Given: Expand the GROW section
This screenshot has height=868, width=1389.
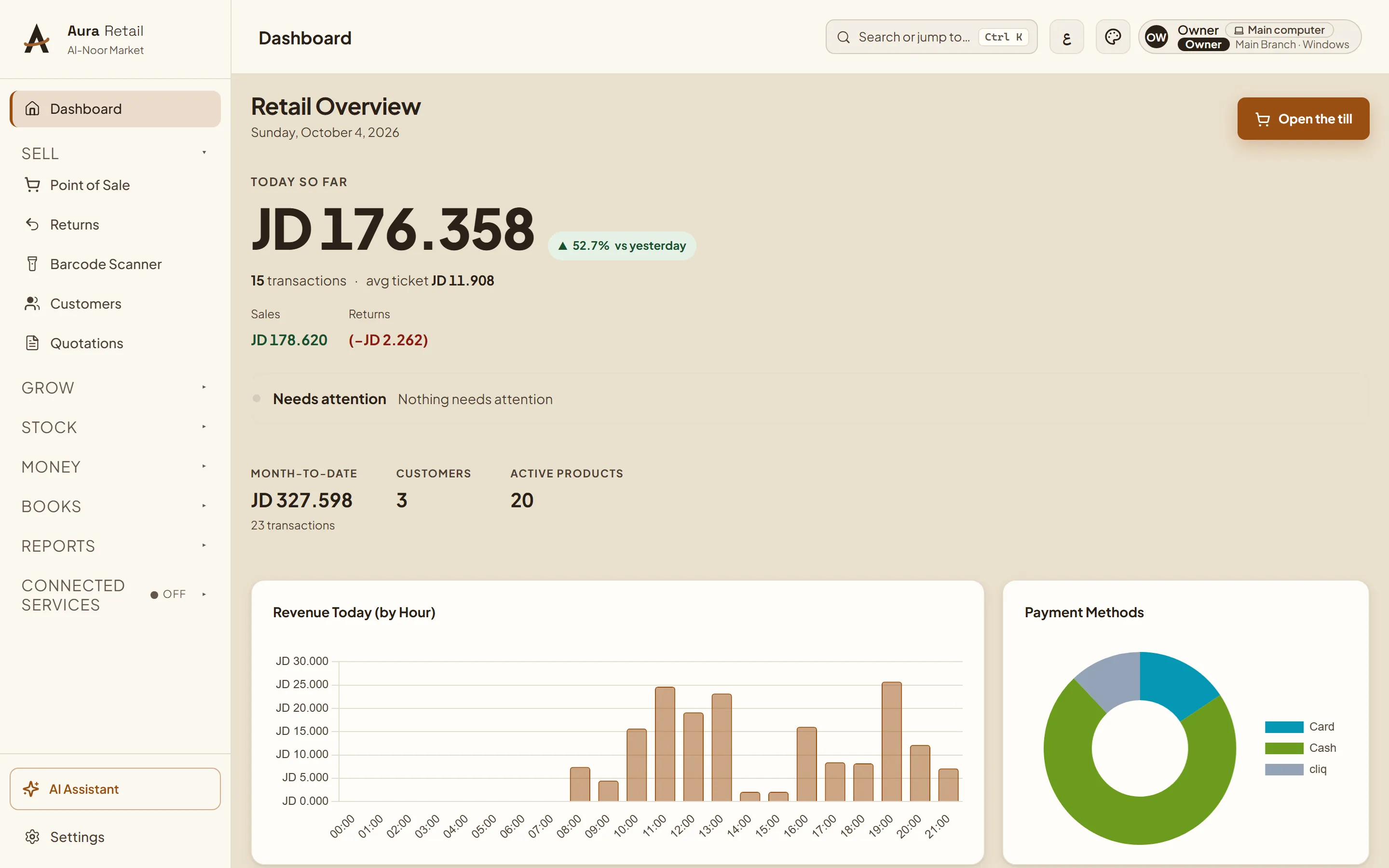Looking at the screenshot, I should [115, 388].
